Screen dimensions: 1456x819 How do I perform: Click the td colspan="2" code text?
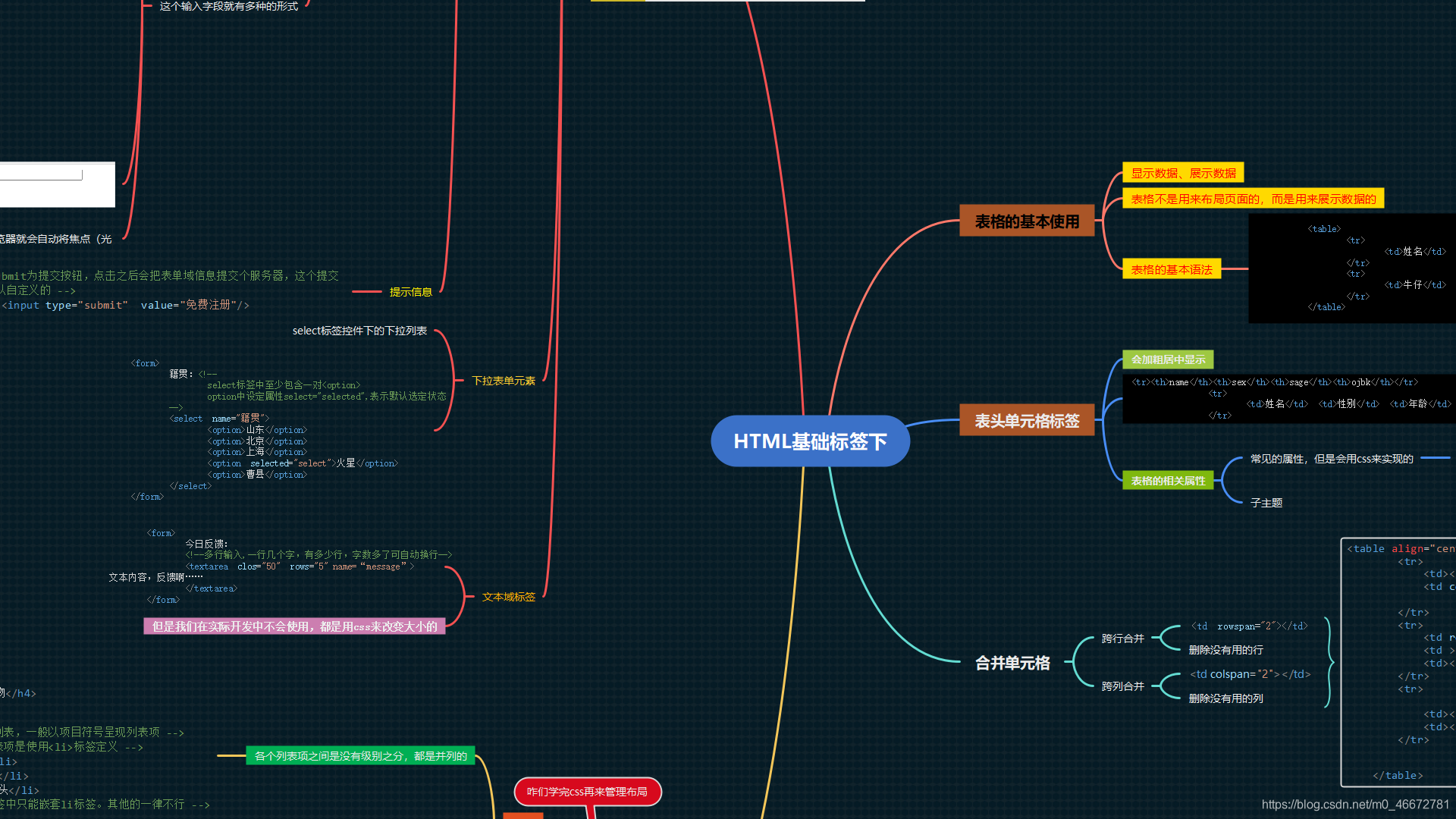coord(1250,673)
